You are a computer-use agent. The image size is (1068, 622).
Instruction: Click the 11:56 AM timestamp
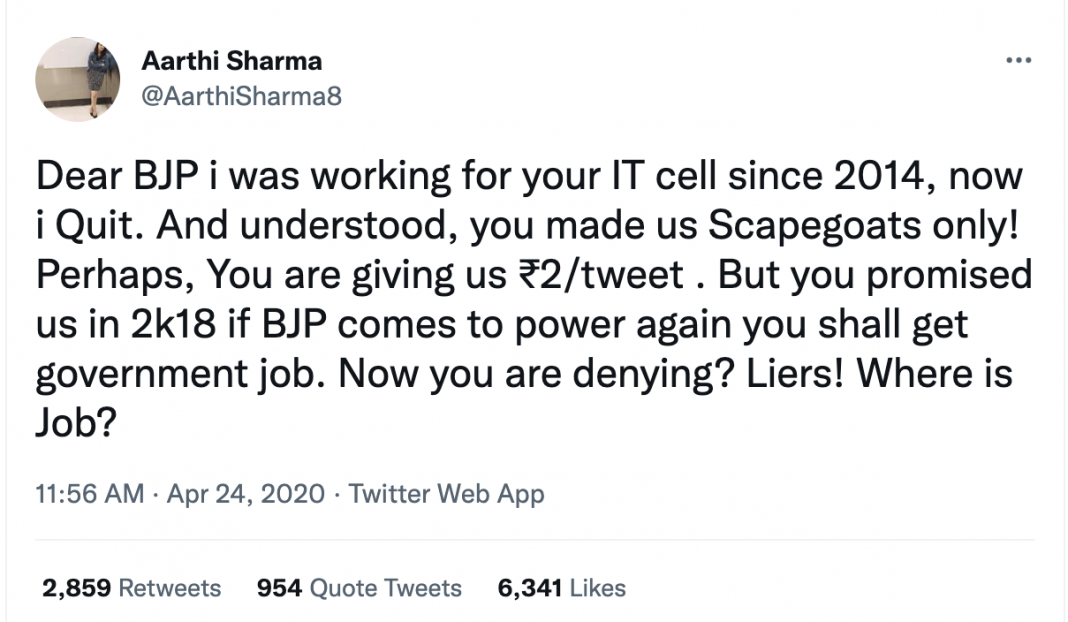tap(90, 494)
